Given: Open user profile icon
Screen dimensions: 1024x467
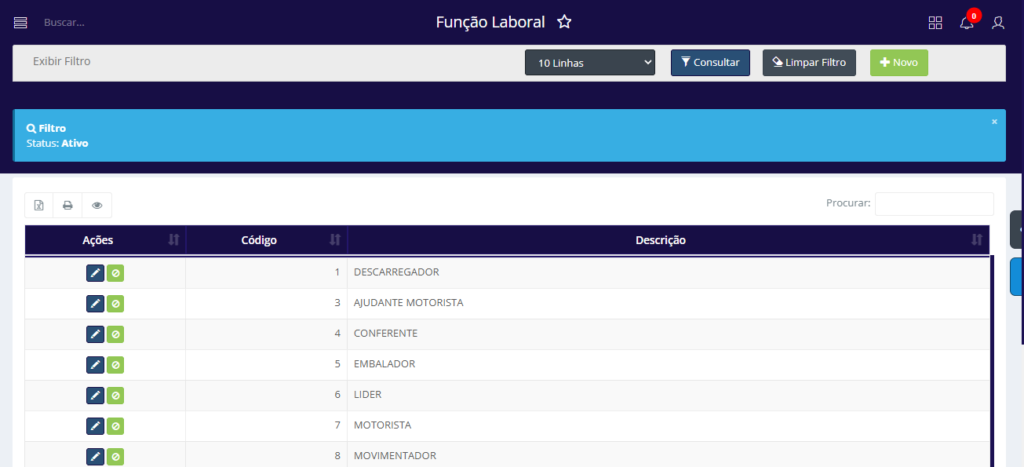Looking at the screenshot, I should point(997,22).
